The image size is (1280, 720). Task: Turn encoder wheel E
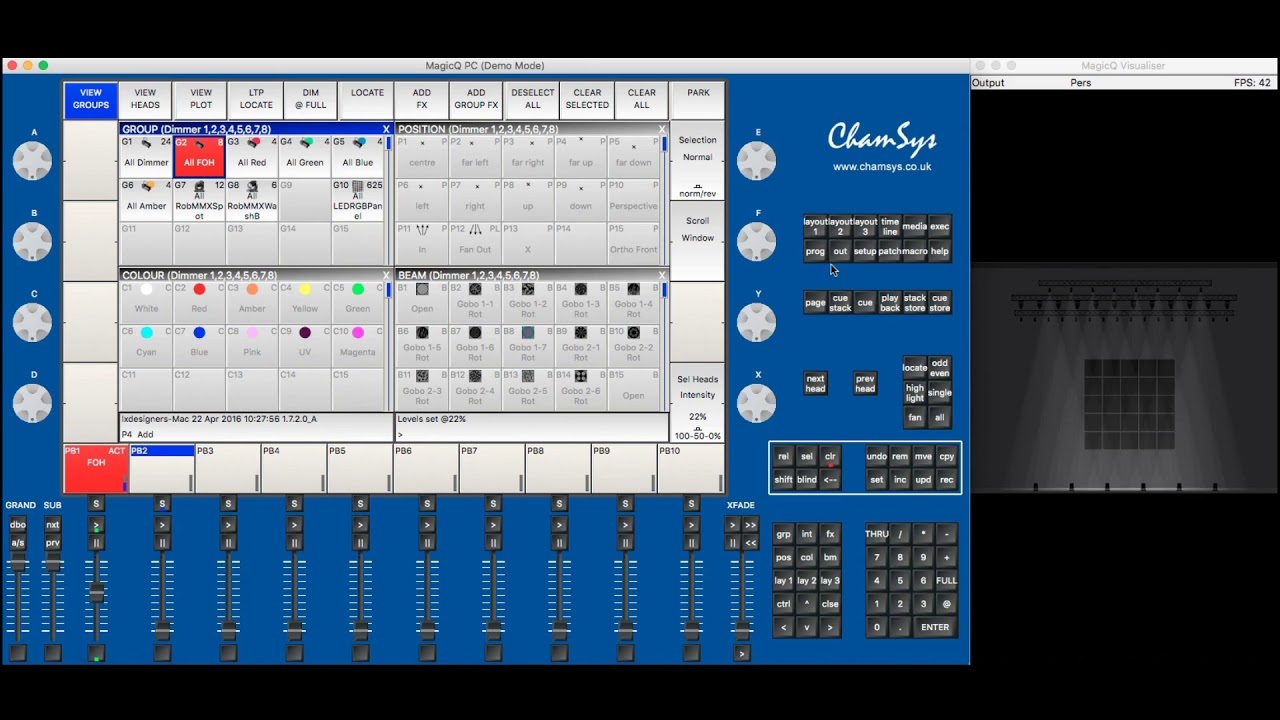pos(756,160)
